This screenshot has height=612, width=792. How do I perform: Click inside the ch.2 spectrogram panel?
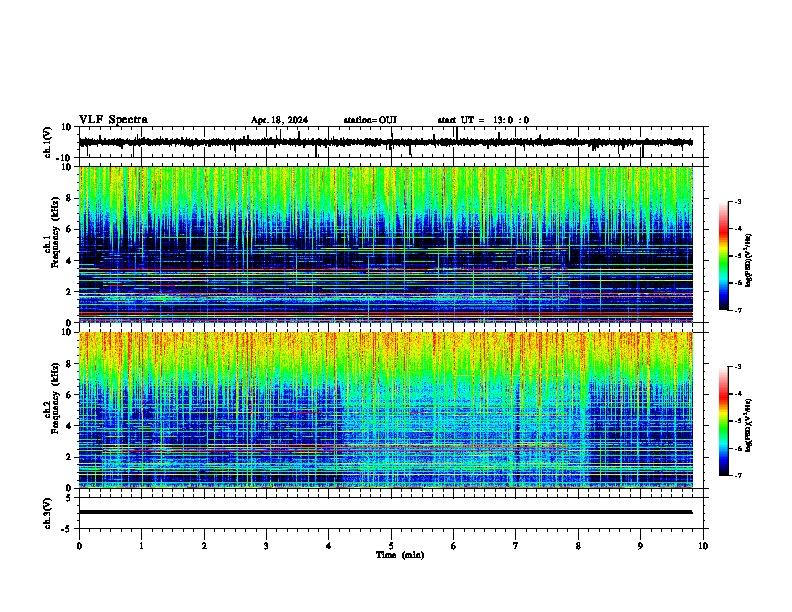pyautogui.click(x=386, y=410)
